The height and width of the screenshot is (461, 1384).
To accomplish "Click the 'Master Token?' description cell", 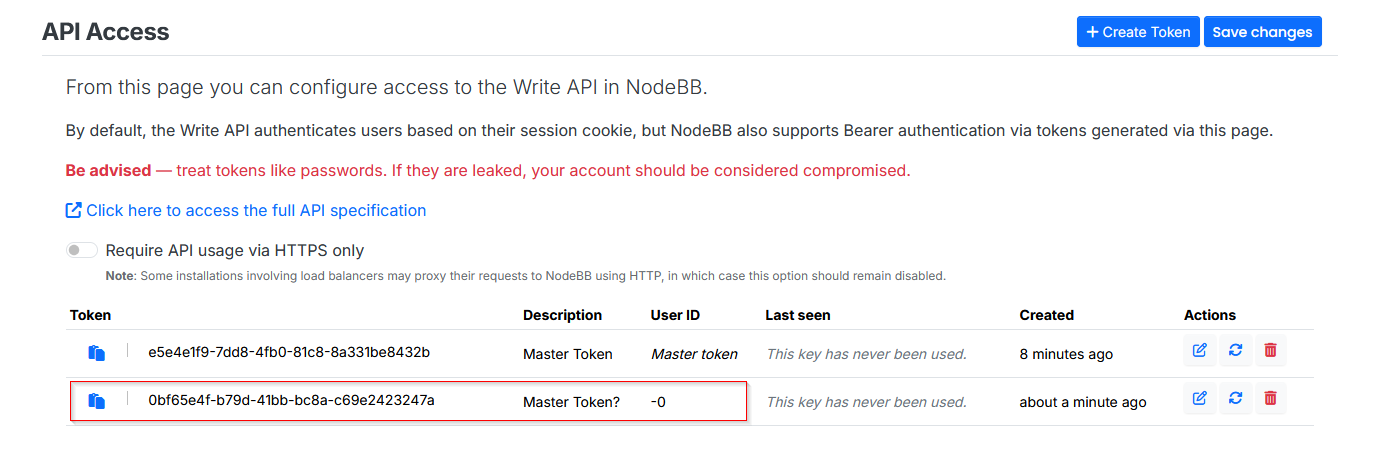I will tap(571, 402).
